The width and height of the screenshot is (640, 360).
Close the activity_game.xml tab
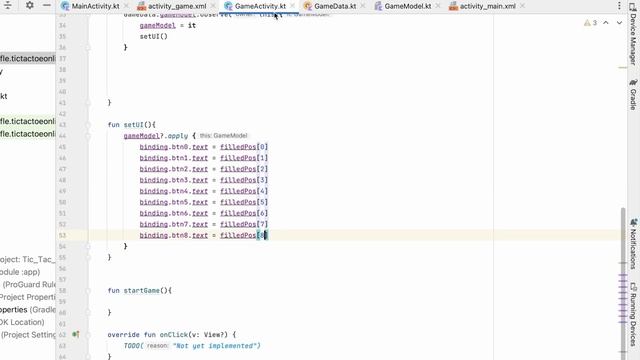click(213, 6)
